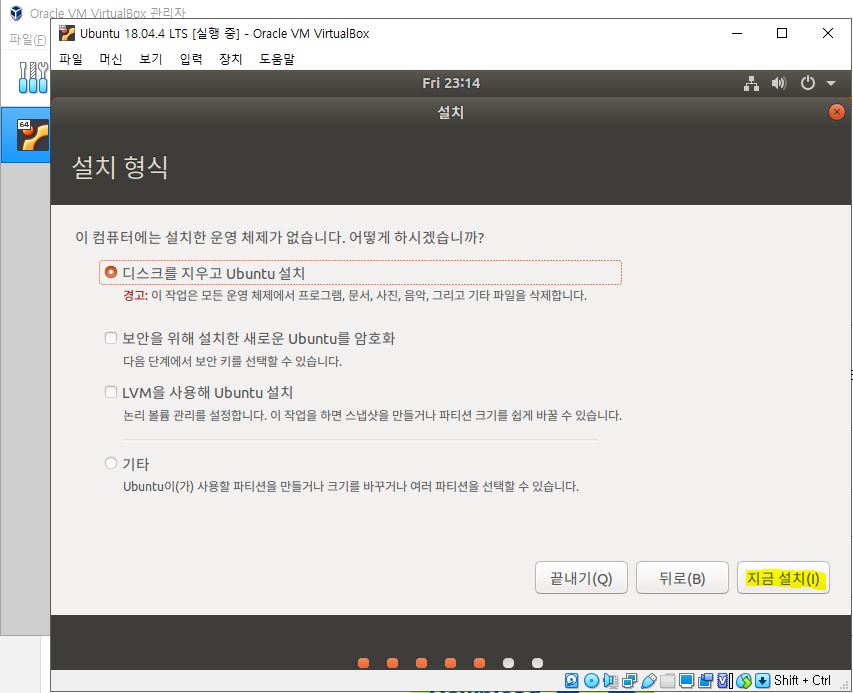This screenshot has width=853, height=693.
Task: Select the Ubuntu VM entry in VirtualBox Manager
Action: click(x=26, y=135)
